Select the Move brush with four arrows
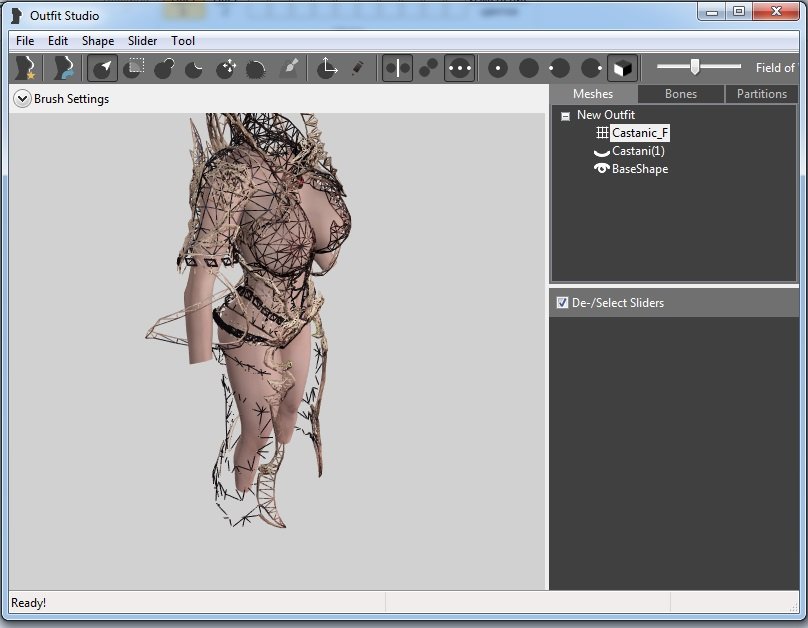The width and height of the screenshot is (808, 628). pos(227,68)
